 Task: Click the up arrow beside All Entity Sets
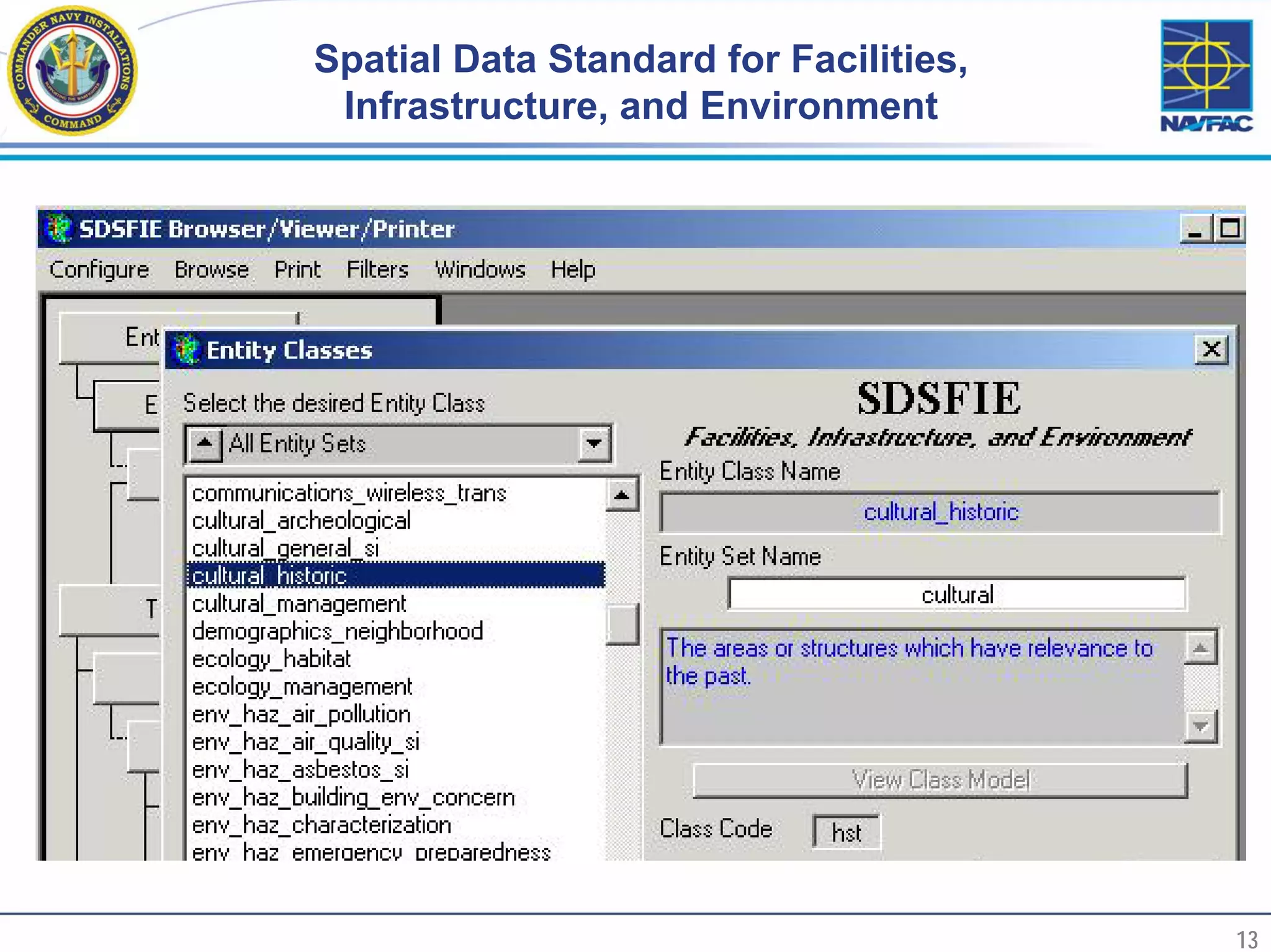point(205,444)
